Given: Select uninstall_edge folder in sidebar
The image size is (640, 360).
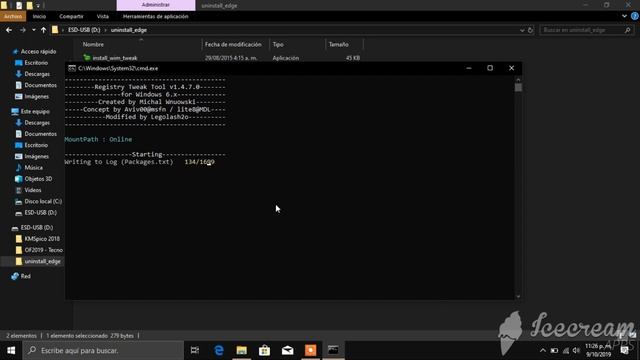Looking at the screenshot, I should [x=42, y=261].
